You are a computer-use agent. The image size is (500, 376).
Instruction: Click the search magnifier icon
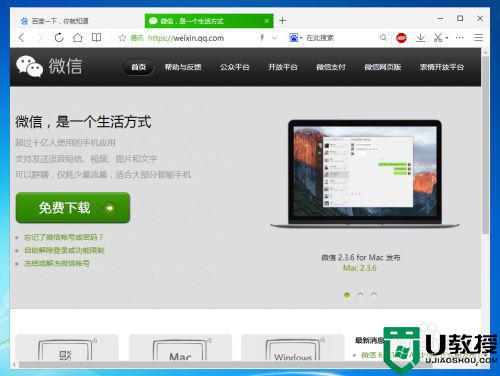(383, 38)
